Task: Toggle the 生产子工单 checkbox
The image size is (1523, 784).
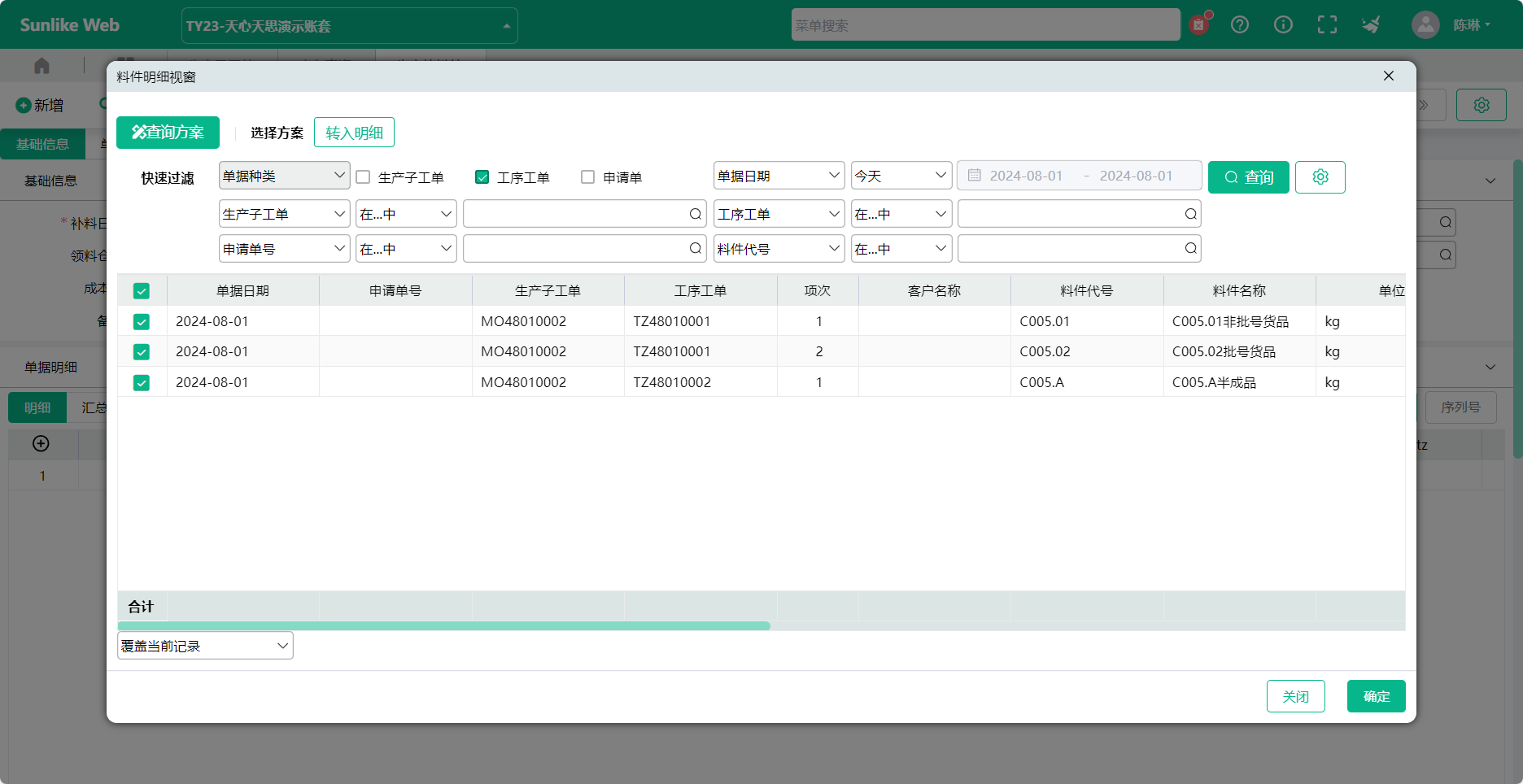Action: pyautogui.click(x=363, y=176)
